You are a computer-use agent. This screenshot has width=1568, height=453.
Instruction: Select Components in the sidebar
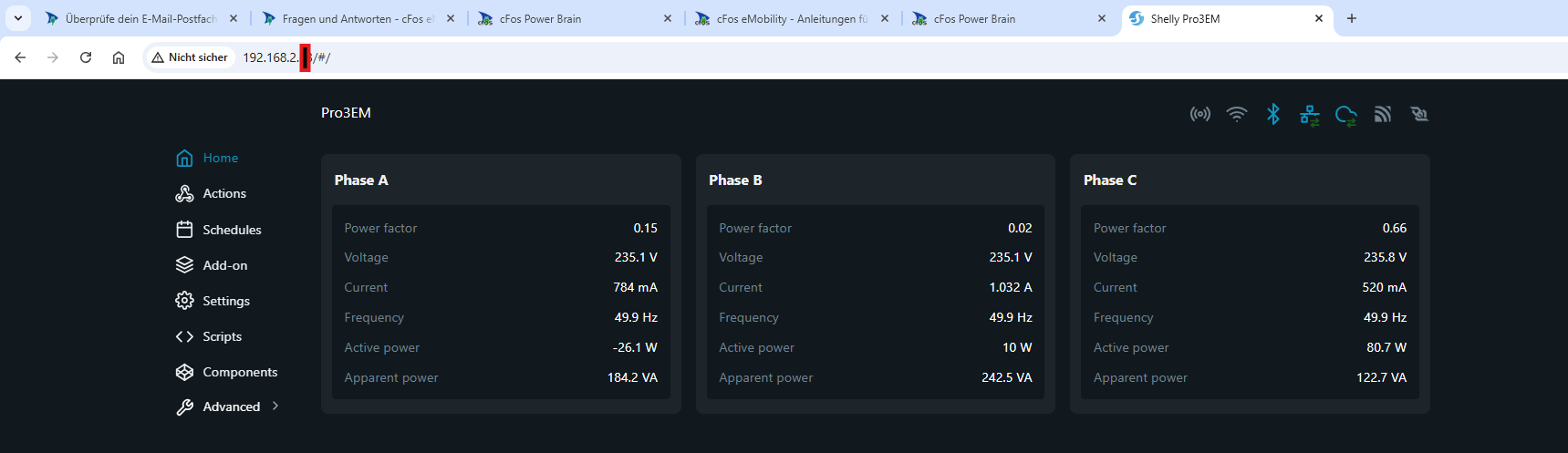tap(239, 372)
